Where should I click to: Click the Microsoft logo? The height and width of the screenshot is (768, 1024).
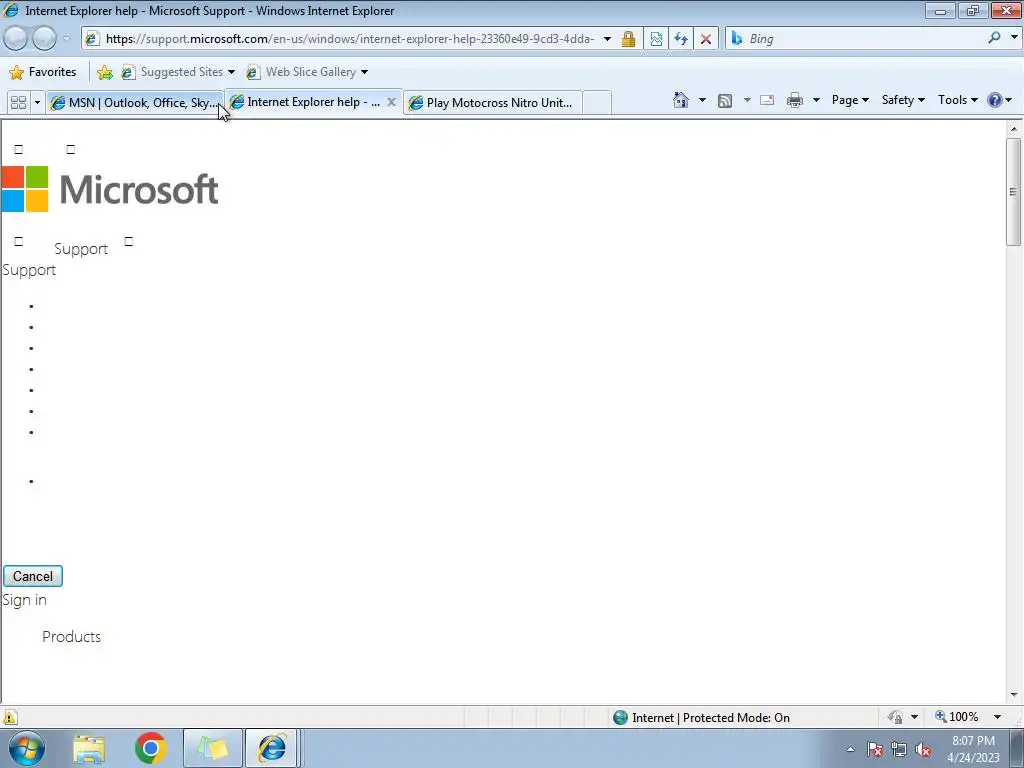pos(110,189)
